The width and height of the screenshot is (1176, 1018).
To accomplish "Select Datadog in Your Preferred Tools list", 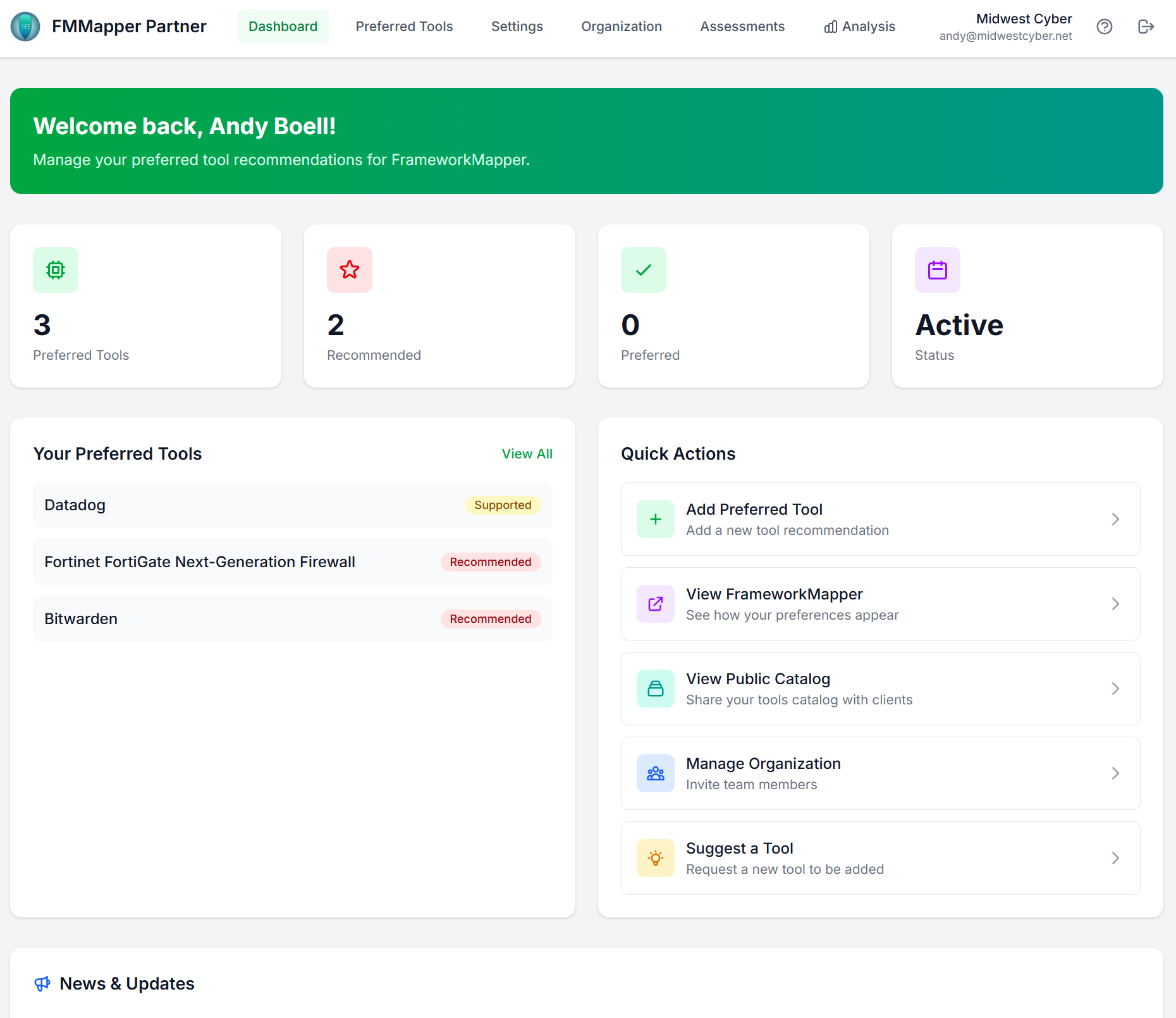I will (75, 505).
